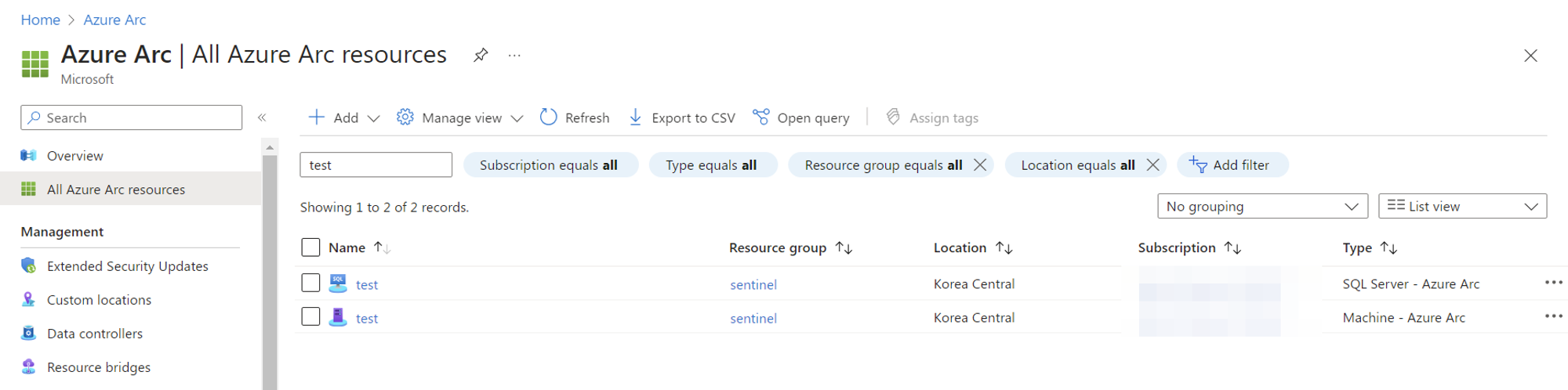1568x390 pixels.
Task: Click the Manage view gear icon
Action: (x=405, y=117)
